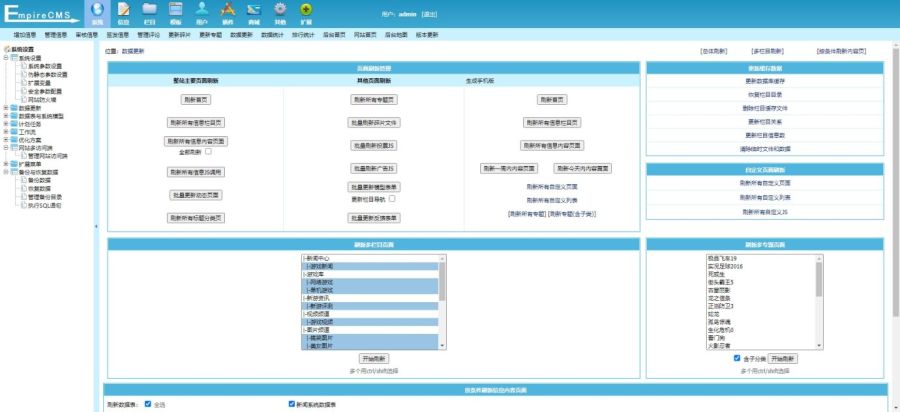
Task: Open the 商城 (Shop) top navigation icon
Action: coord(253,11)
